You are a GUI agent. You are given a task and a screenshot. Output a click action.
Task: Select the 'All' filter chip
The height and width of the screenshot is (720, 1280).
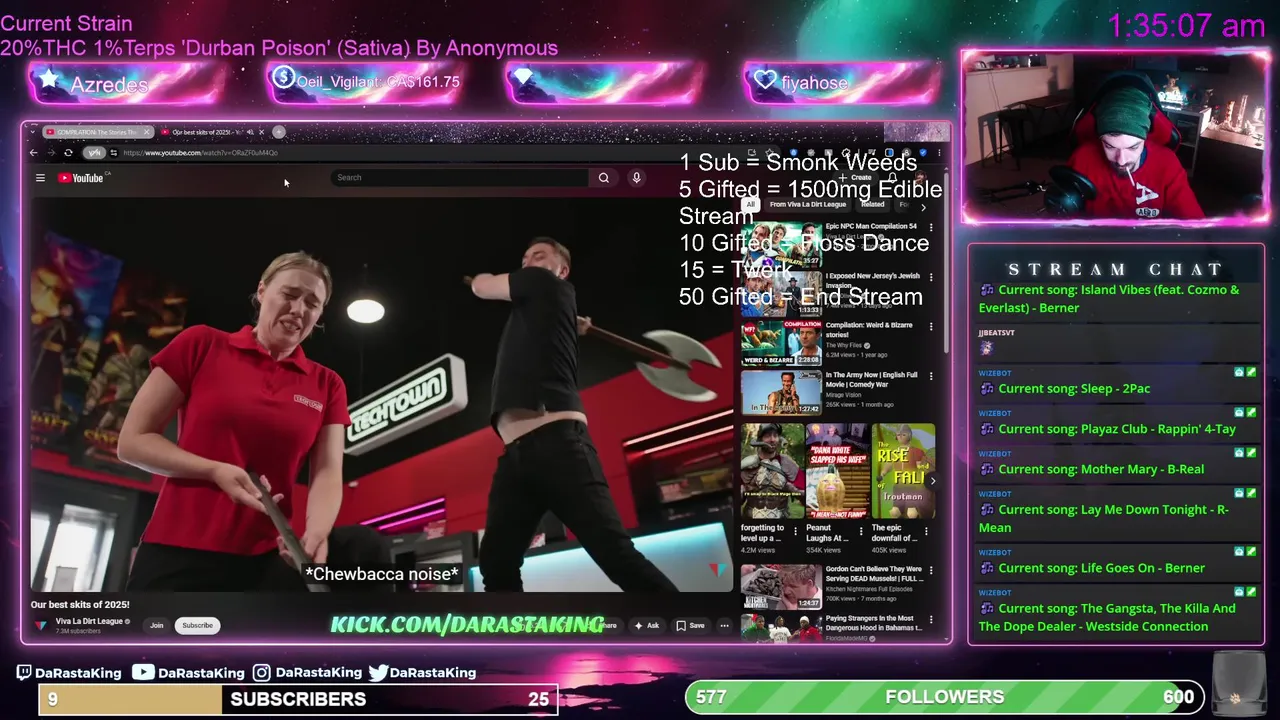[x=750, y=204]
